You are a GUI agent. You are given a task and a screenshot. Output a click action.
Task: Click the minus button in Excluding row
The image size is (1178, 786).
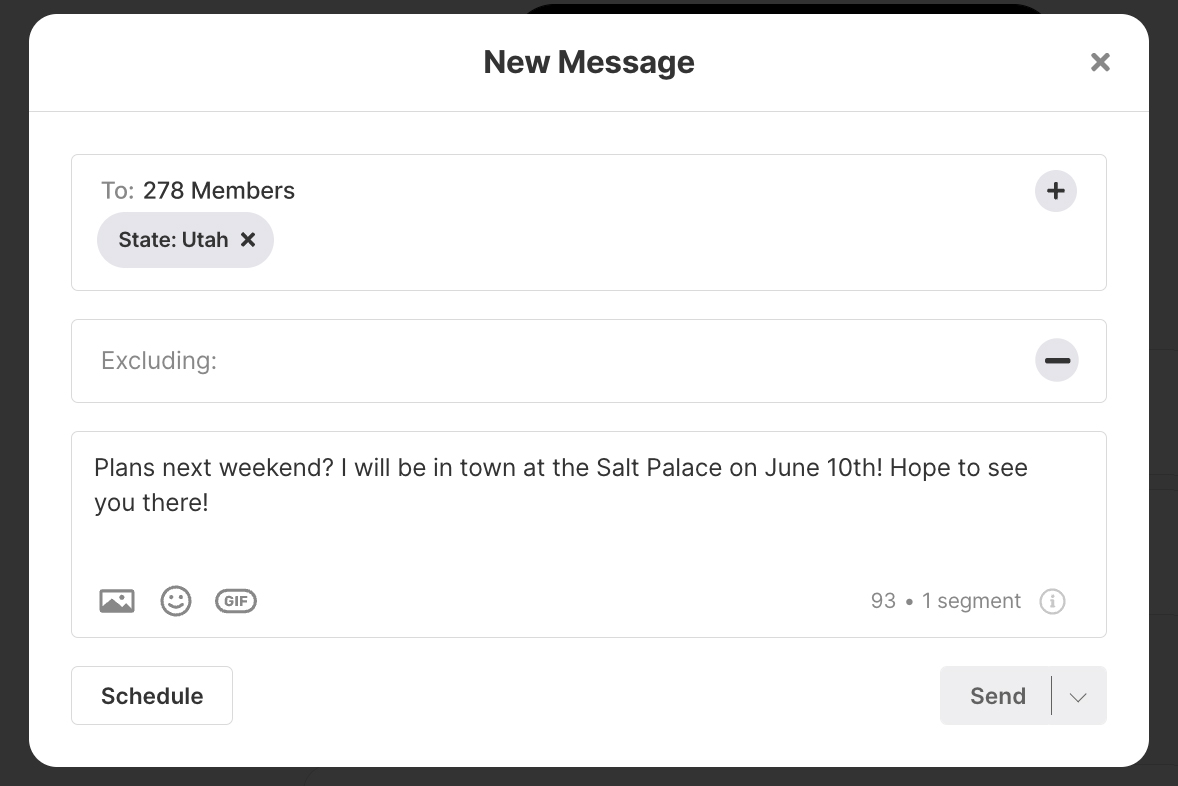click(1056, 361)
